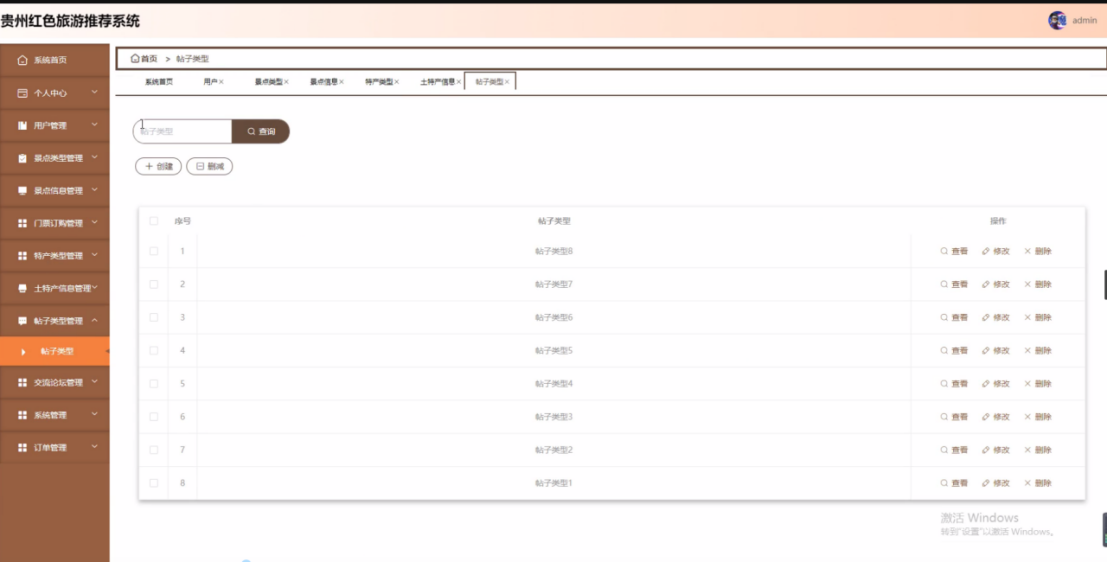The height and width of the screenshot is (562, 1108).
Task: Switch to the 景点类型 tab
Action: click(269, 82)
